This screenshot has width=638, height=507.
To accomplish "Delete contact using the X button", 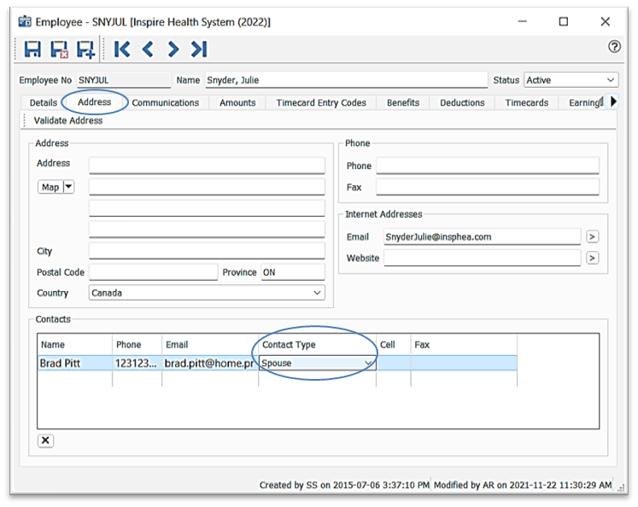I will pyautogui.click(x=46, y=440).
